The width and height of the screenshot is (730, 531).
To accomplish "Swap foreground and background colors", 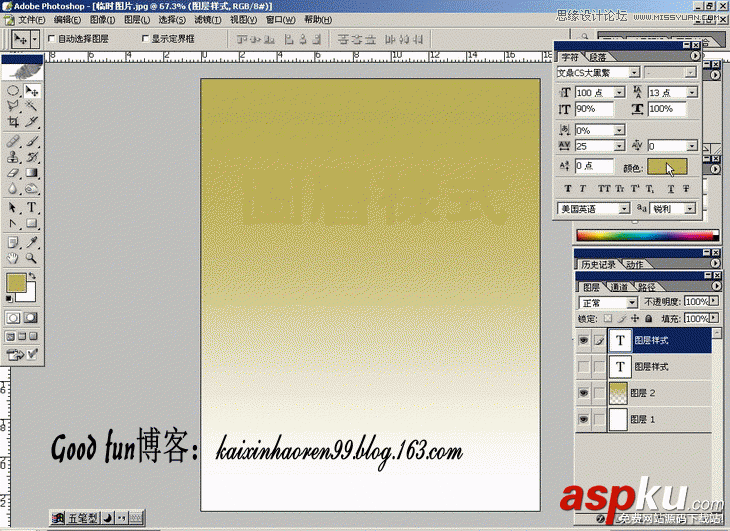I will 32,276.
